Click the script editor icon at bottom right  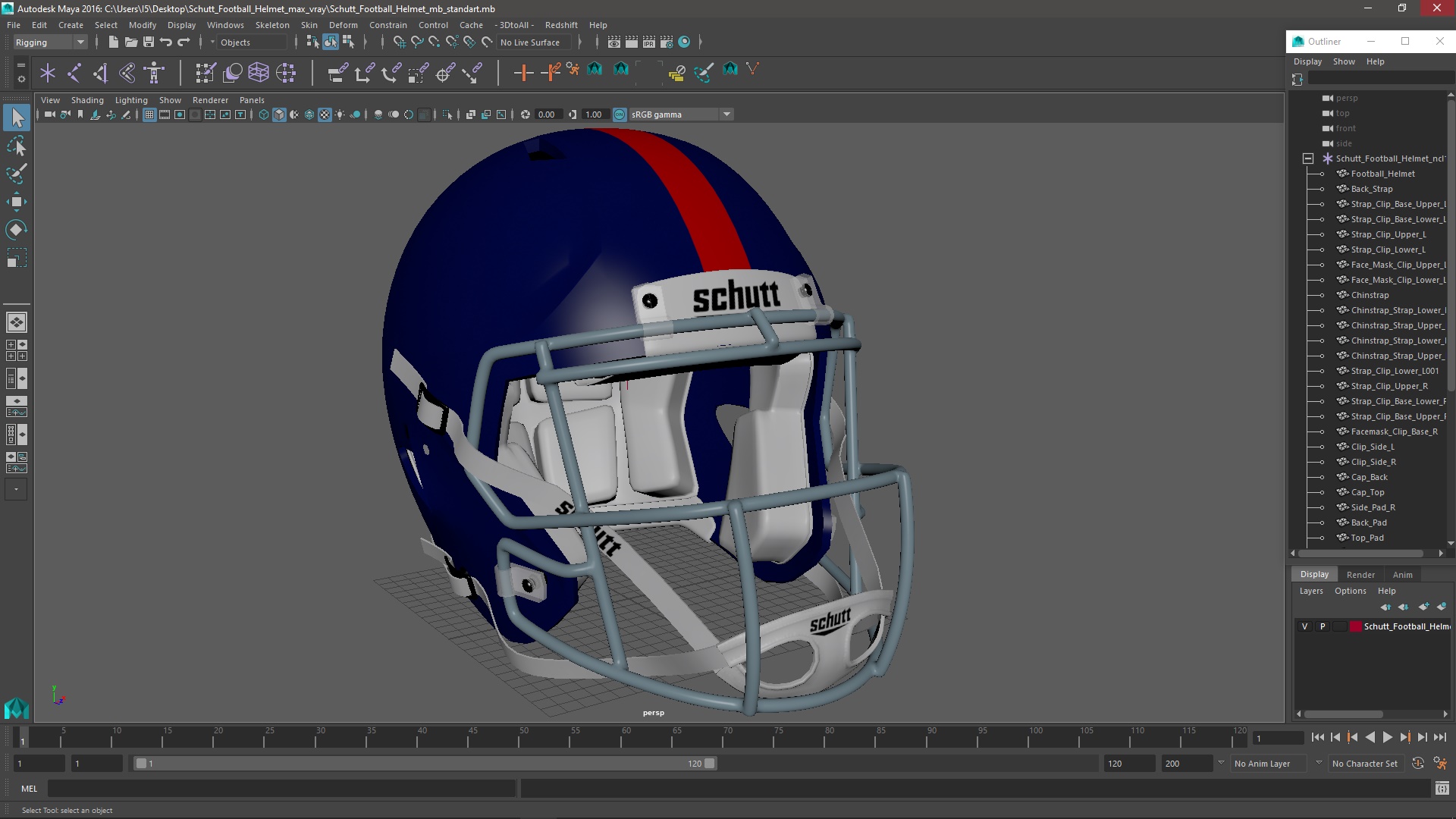(x=1442, y=789)
